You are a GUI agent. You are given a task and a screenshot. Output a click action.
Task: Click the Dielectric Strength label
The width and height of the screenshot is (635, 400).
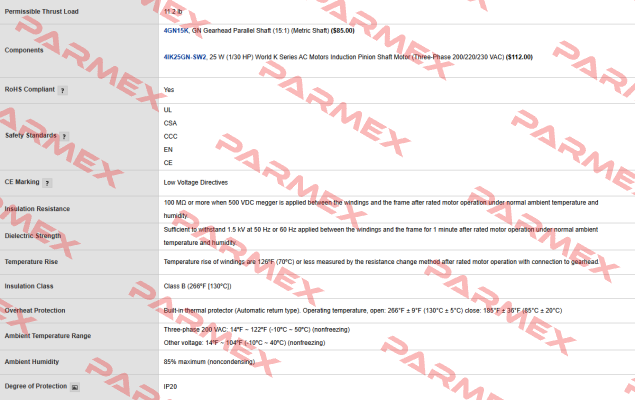pos(33,236)
